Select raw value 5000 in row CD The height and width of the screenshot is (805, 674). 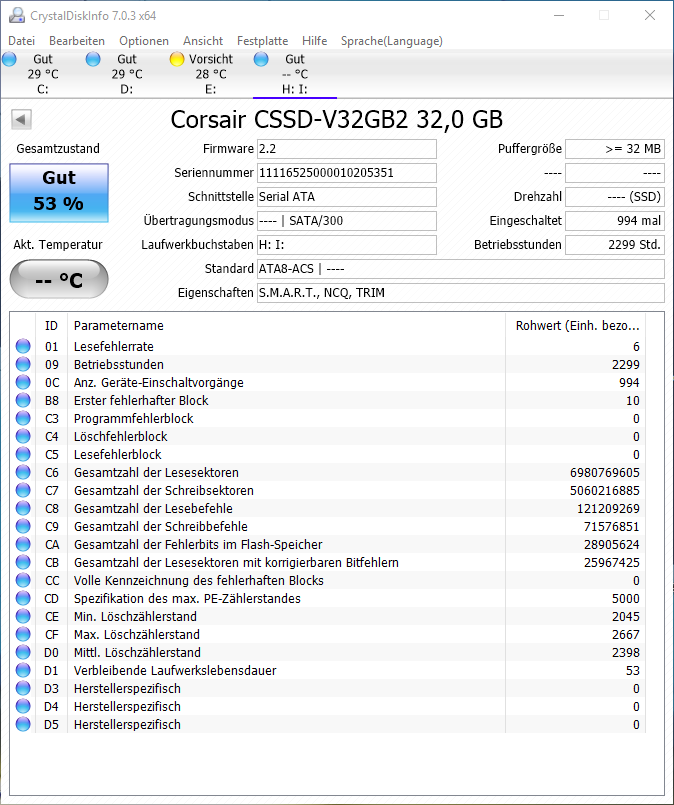[x=626, y=599]
